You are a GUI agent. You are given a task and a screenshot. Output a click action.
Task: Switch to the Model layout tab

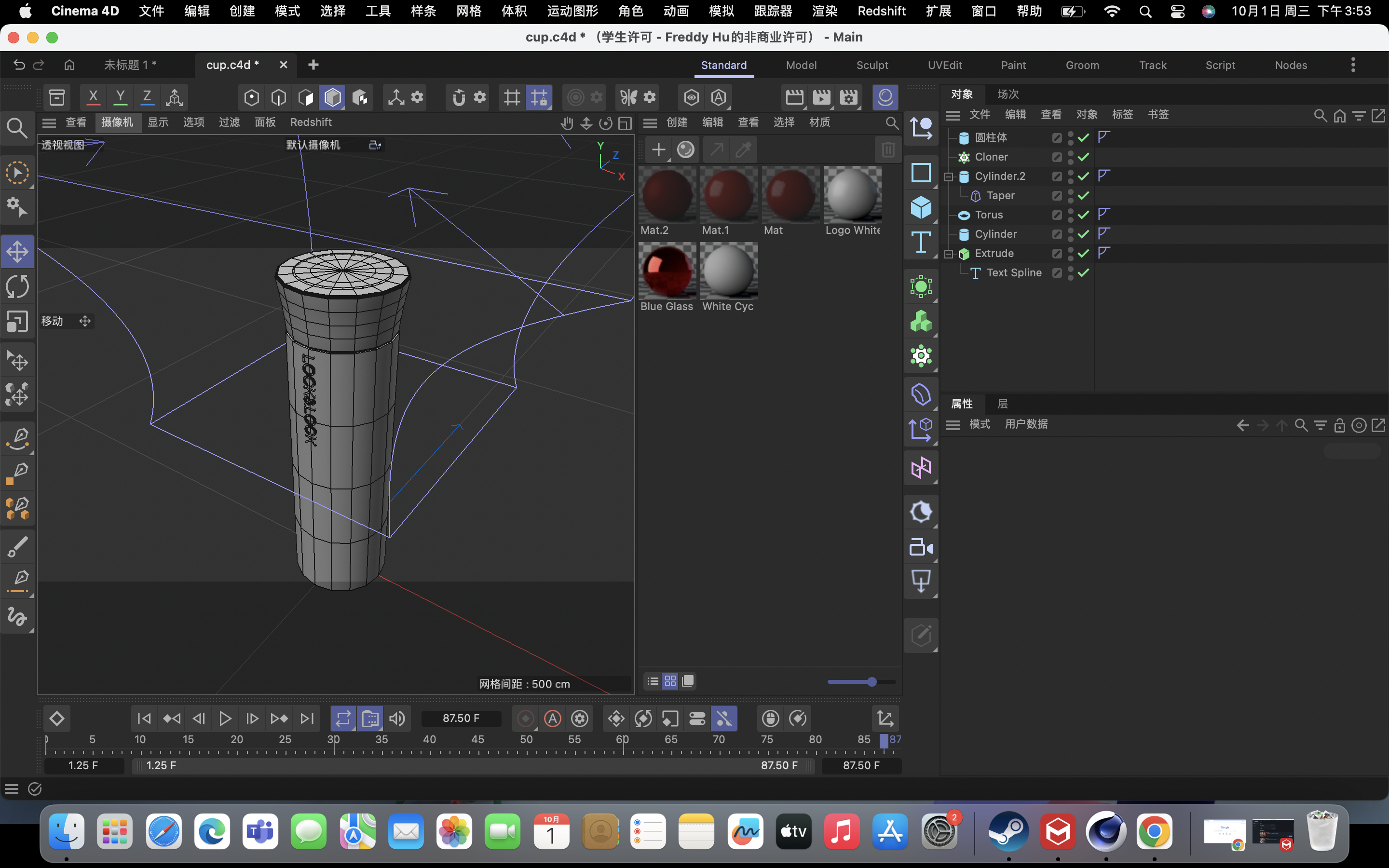pos(801,65)
